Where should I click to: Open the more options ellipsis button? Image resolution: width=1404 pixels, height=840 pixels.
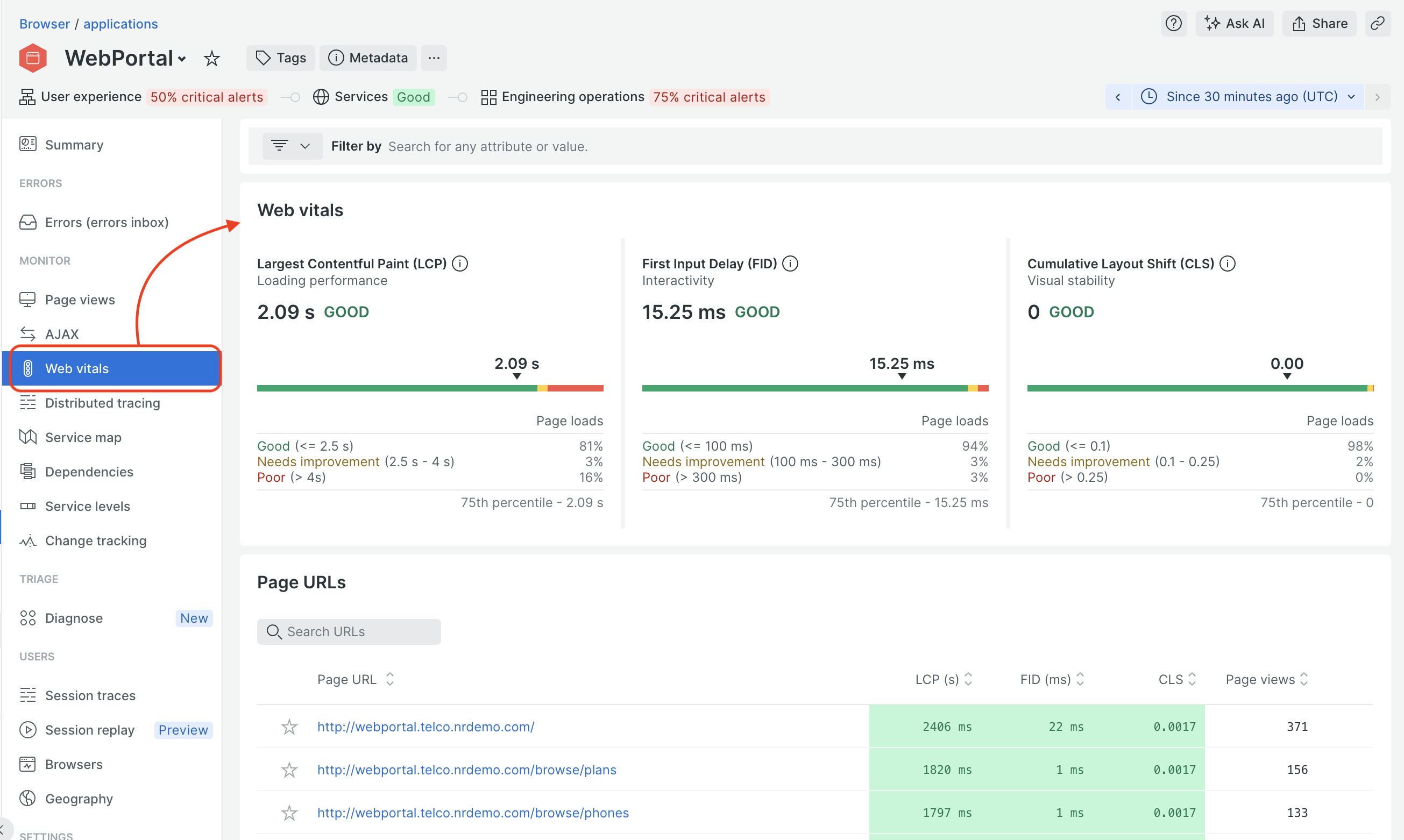pyautogui.click(x=434, y=58)
